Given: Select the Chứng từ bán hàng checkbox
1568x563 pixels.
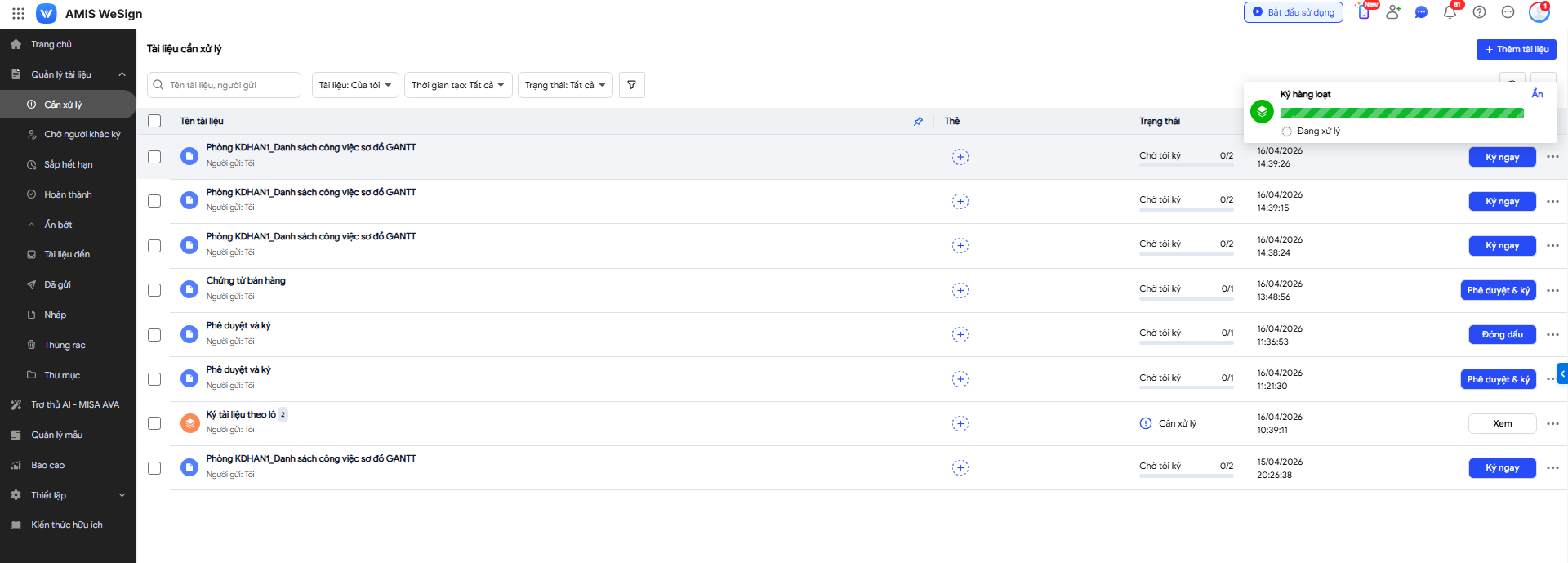Looking at the screenshot, I should pyautogui.click(x=154, y=290).
